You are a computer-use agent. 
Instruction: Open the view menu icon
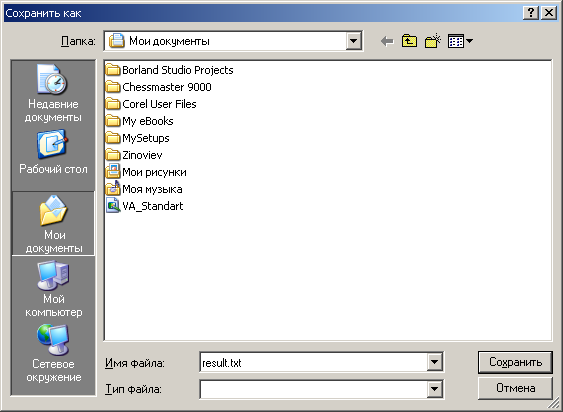pos(460,41)
